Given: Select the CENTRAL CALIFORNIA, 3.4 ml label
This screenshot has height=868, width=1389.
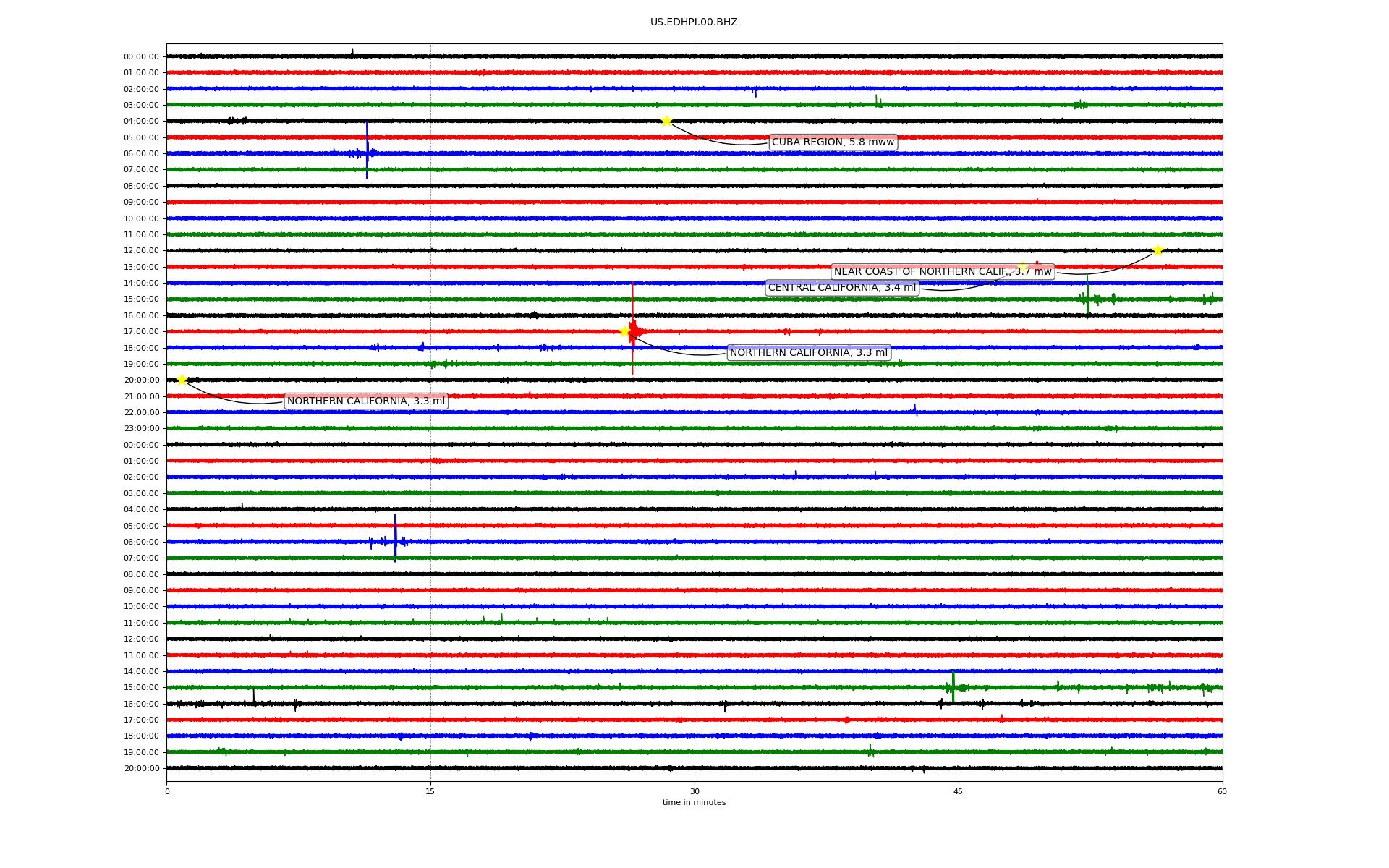Looking at the screenshot, I should point(841,288).
